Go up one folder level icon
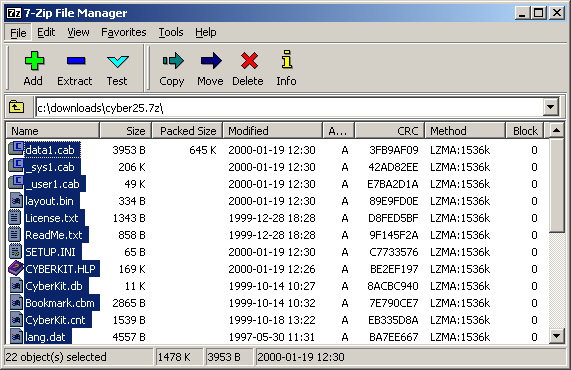Image resolution: width=571 pixels, height=370 pixels. click(16, 107)
